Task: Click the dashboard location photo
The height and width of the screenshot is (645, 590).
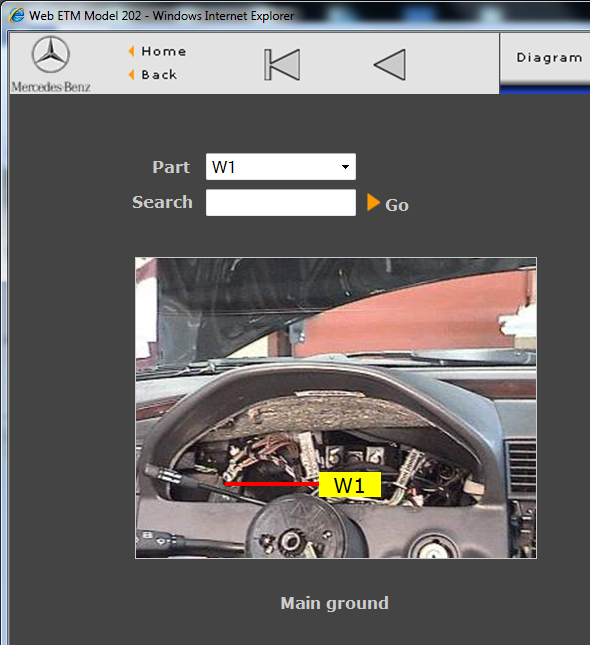Action: click(336, 408)
